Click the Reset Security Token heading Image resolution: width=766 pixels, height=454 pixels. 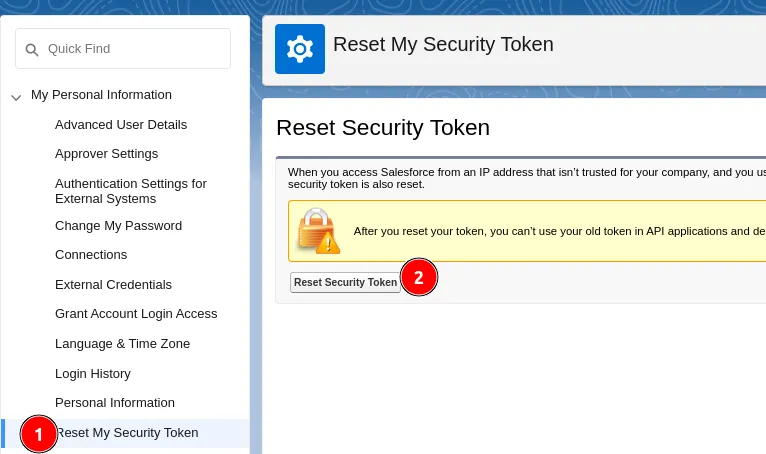383,128
